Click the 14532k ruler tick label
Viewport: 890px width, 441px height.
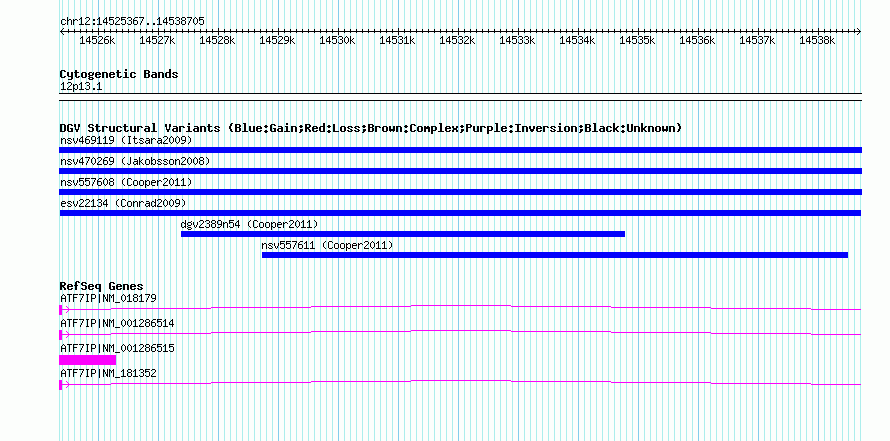tap(457, 40)
